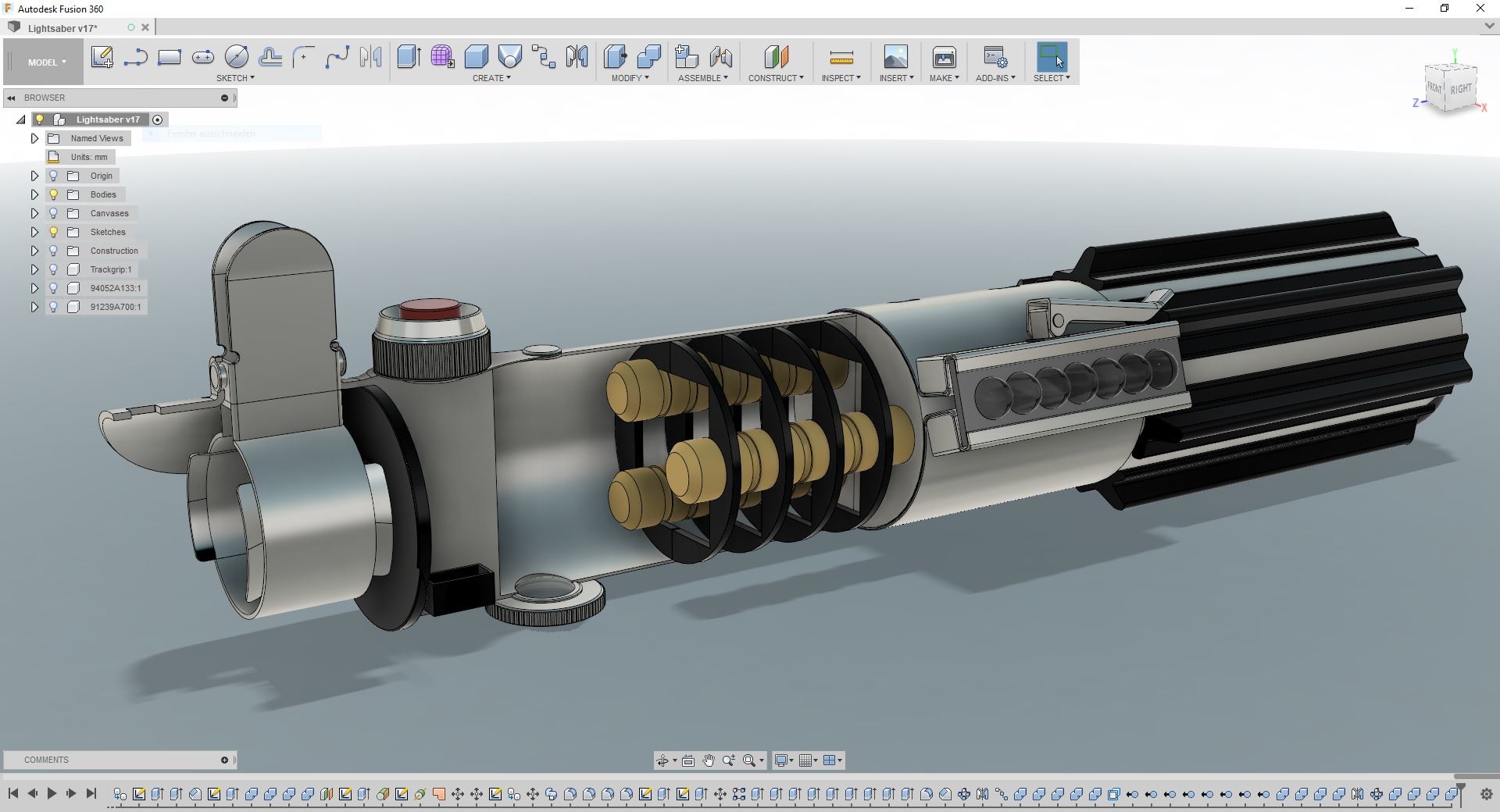Select the Hole tool

coord(509,57)
